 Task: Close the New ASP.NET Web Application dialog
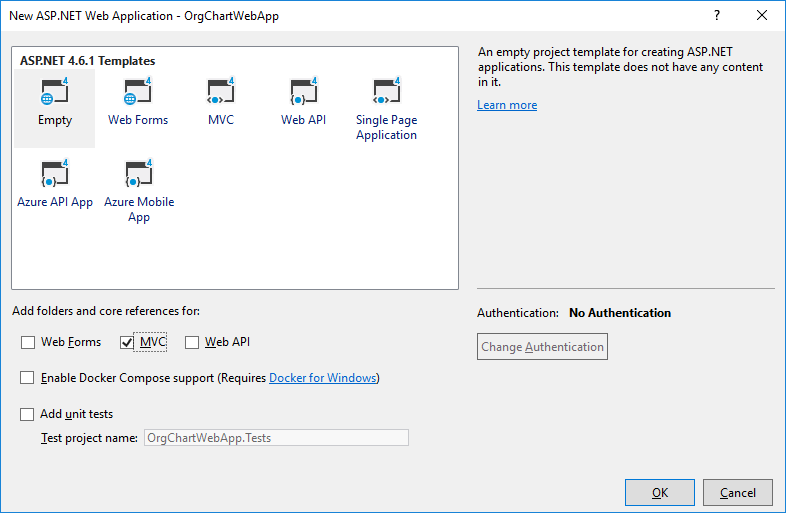click(762, 16)
